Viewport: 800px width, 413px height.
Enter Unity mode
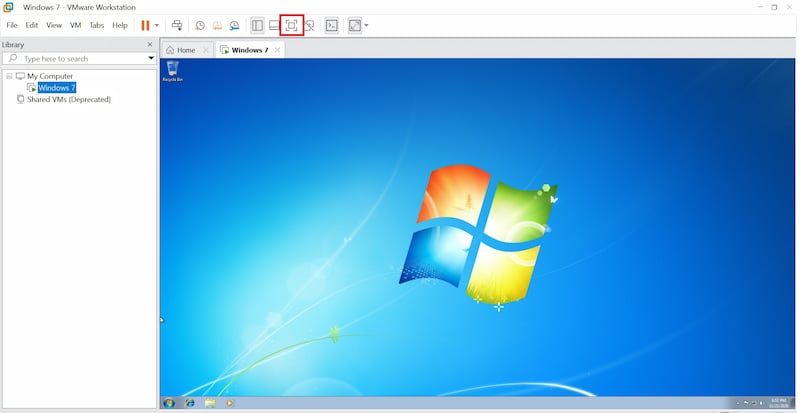click(x=309, y=25)
